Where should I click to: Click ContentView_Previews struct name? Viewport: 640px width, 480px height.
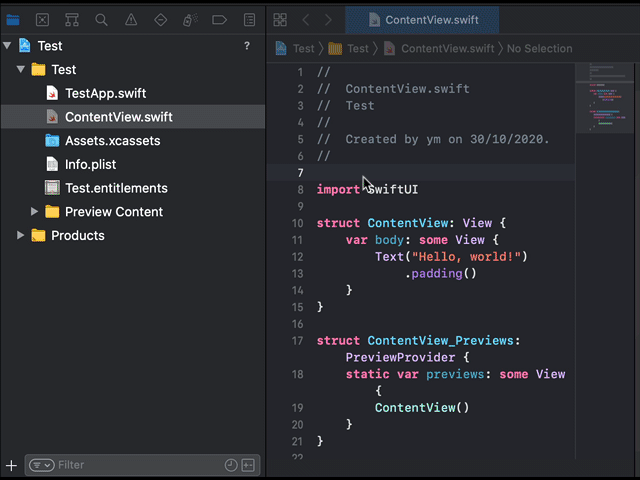[x=440, y=340]
